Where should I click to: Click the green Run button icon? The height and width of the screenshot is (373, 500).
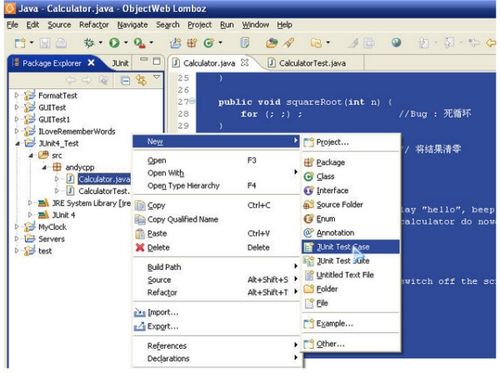pyautogui.click(x=114, y=43)
